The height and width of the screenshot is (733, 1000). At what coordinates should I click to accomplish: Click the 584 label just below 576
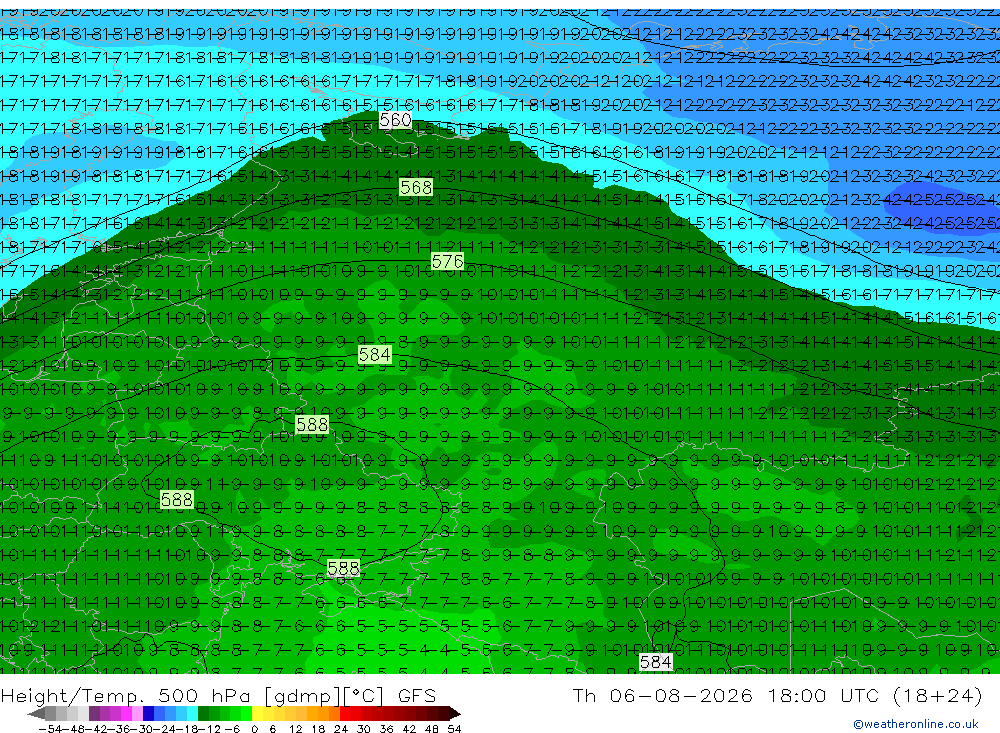(374, 355)
